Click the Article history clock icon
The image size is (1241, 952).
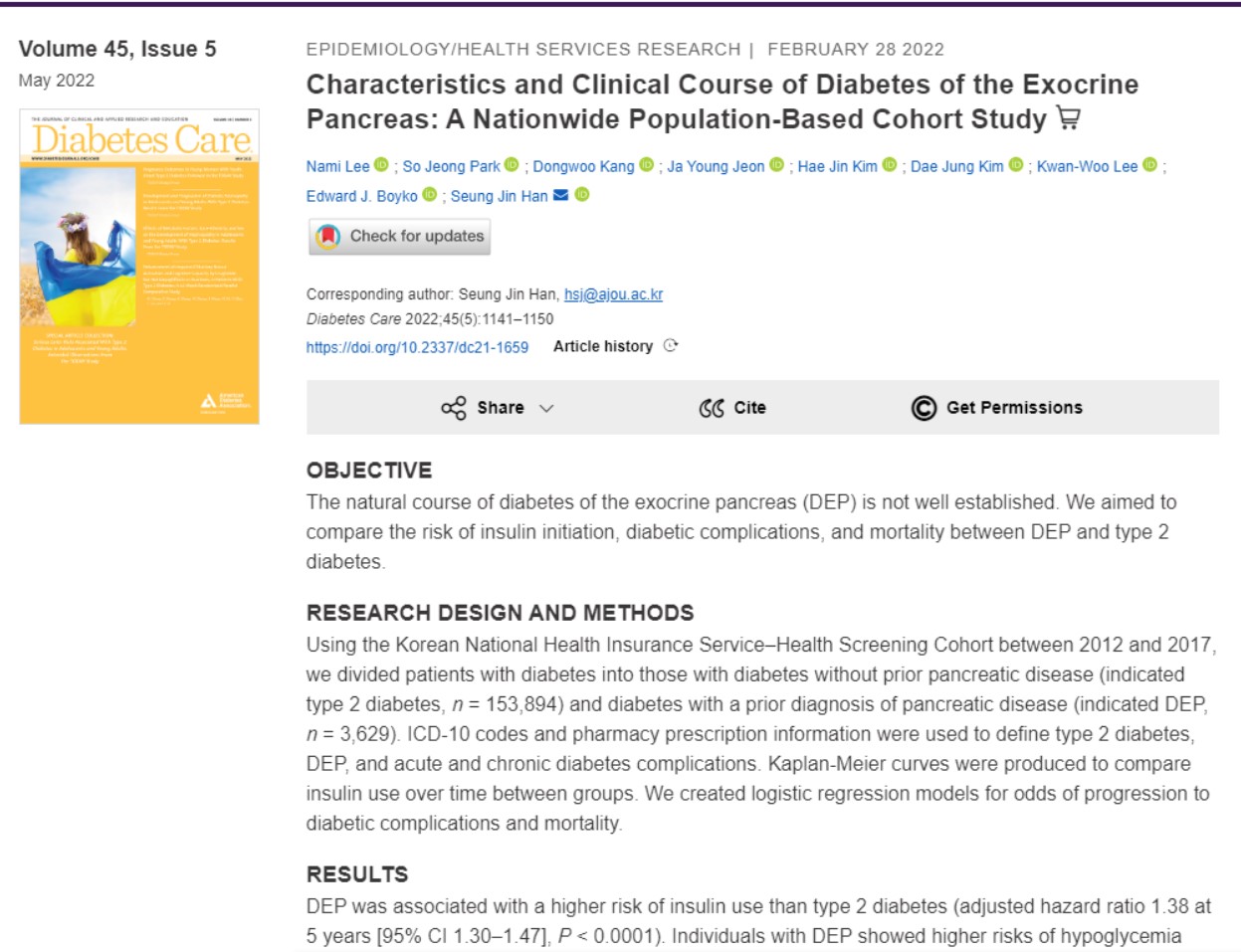[x=671, y=346]
